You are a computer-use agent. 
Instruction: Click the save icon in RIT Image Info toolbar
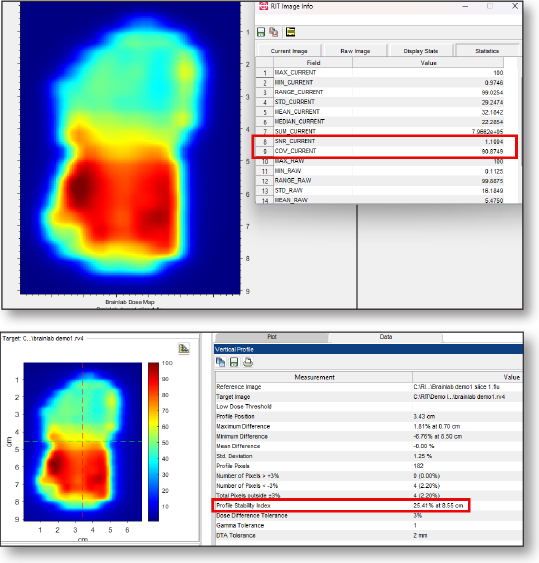click(261, 32)
